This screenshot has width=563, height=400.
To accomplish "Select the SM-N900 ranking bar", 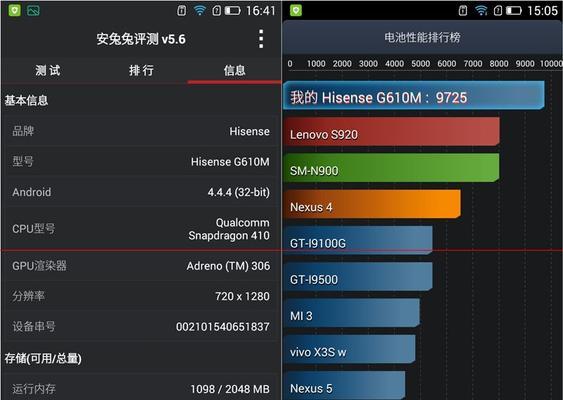I will 391,168.
